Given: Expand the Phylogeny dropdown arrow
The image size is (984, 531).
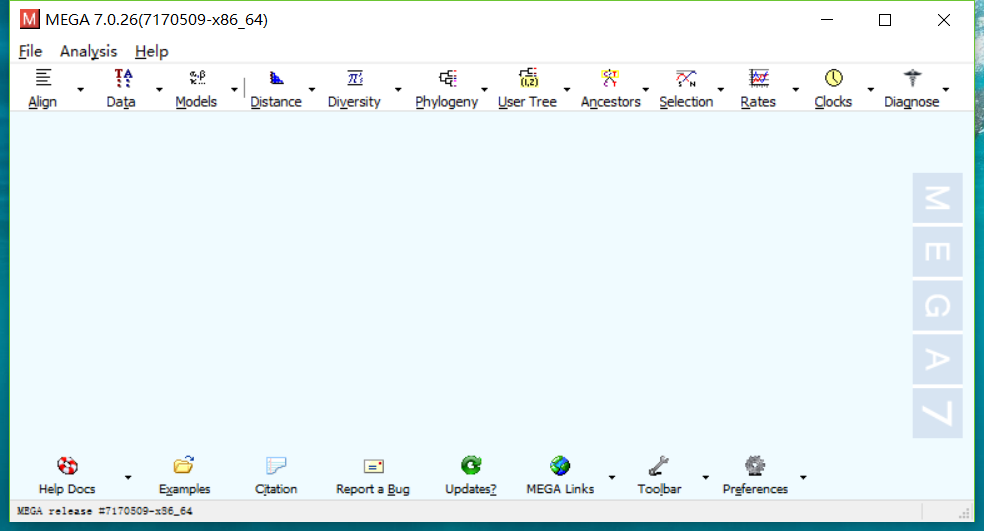Looking at the screenshot, I should click(484, 90).
